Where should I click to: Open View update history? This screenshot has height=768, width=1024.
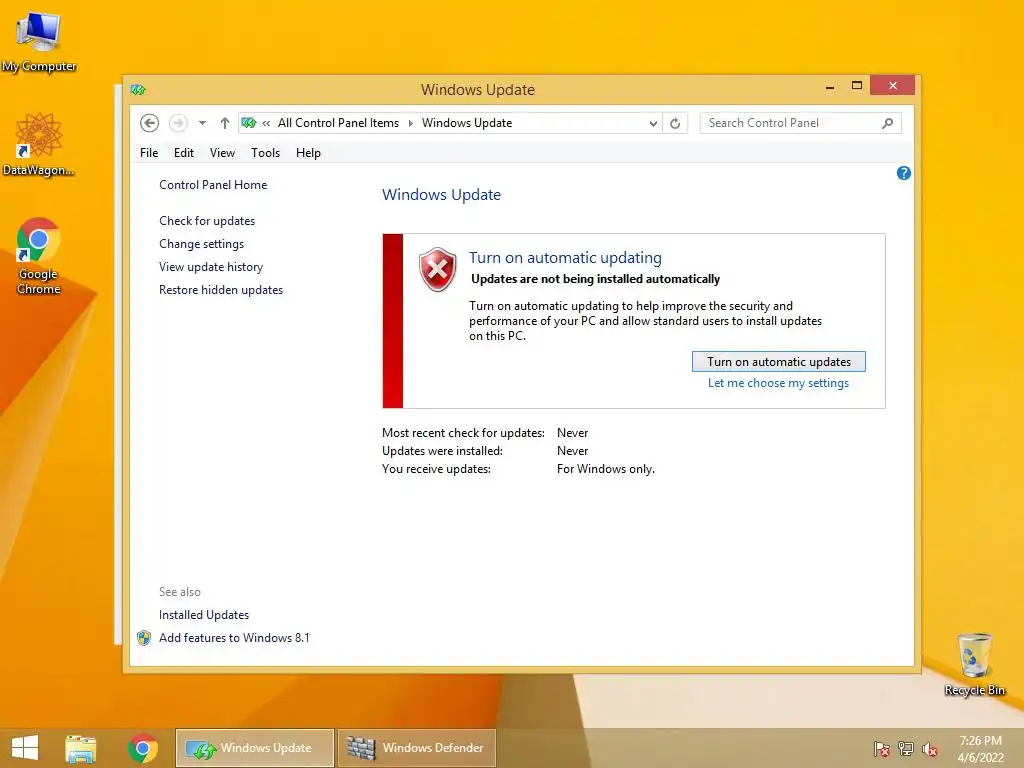(211, 266)
